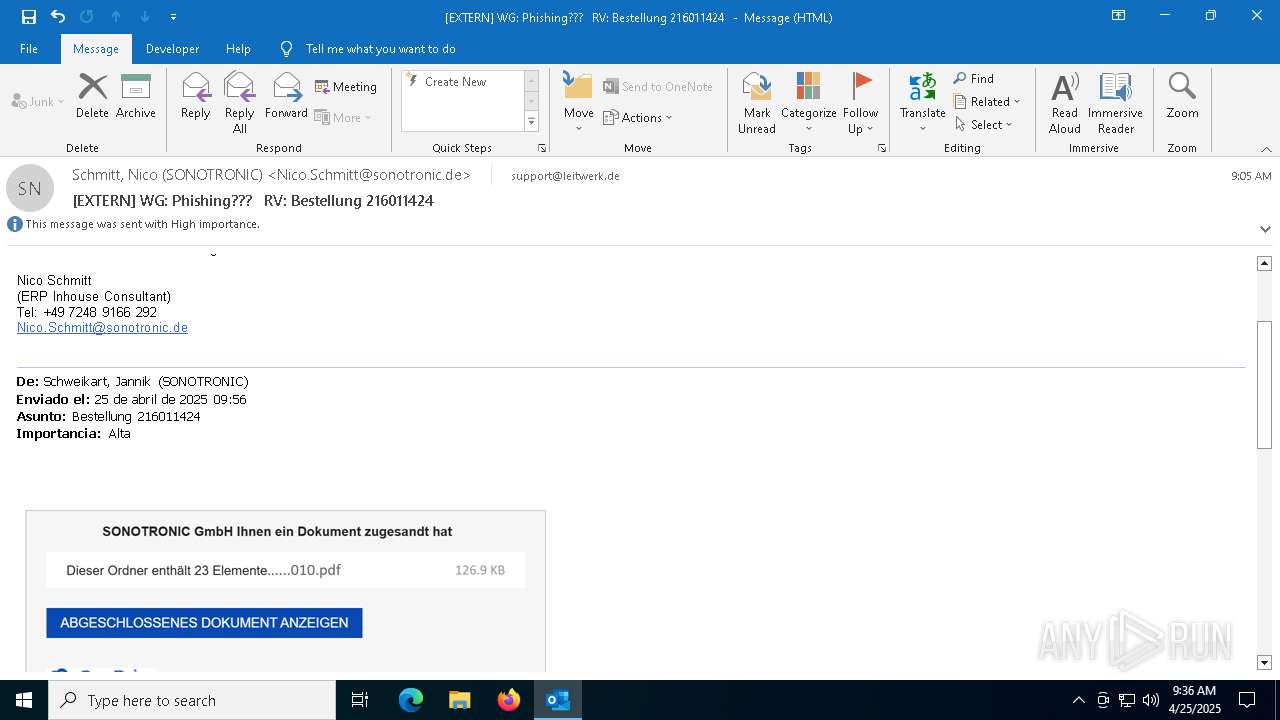Click the message vertical scrollbar thumb

click(1264, 384)
